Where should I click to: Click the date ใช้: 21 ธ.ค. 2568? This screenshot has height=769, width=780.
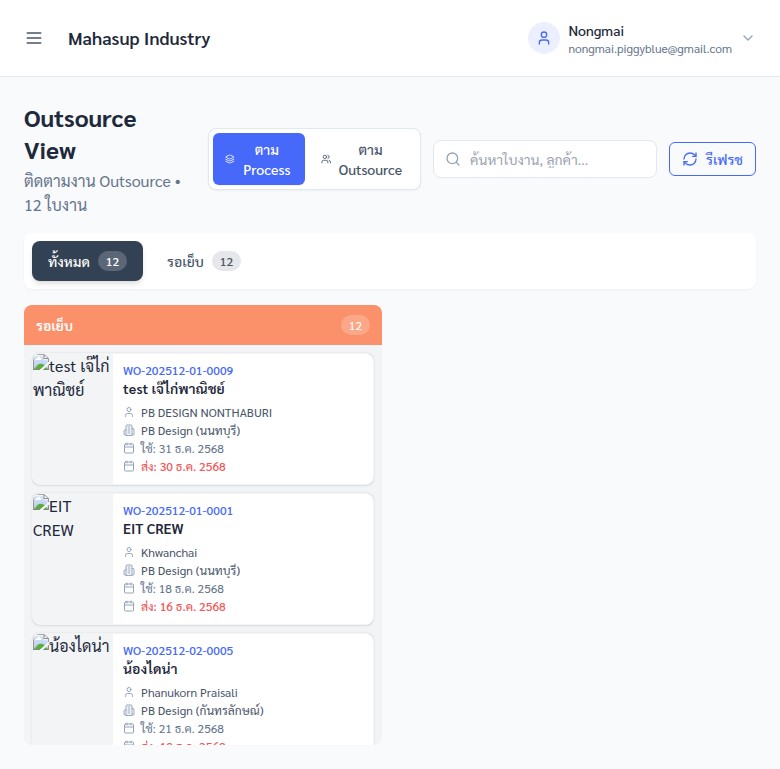tap(182, 729)
